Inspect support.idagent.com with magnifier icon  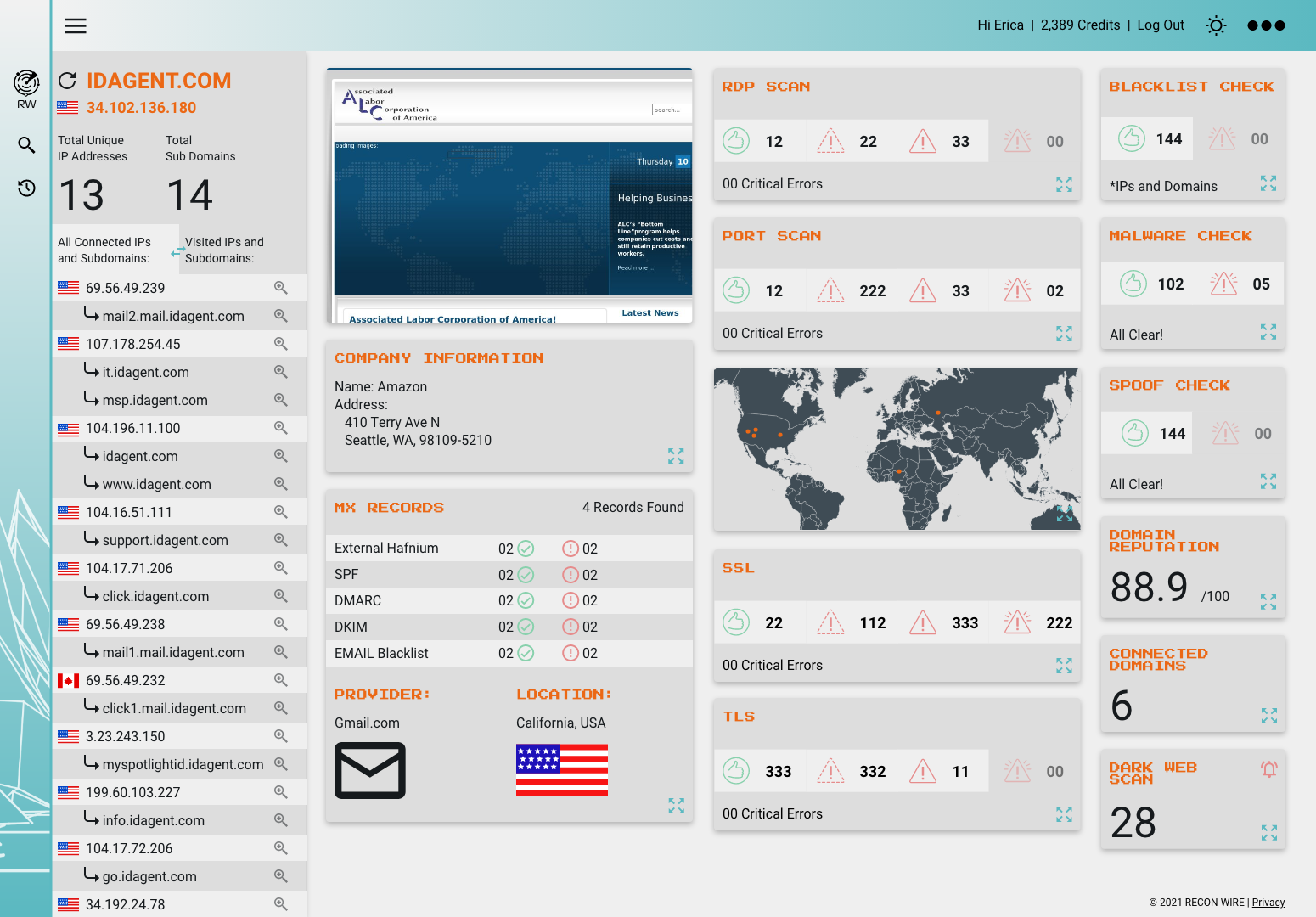280,540
